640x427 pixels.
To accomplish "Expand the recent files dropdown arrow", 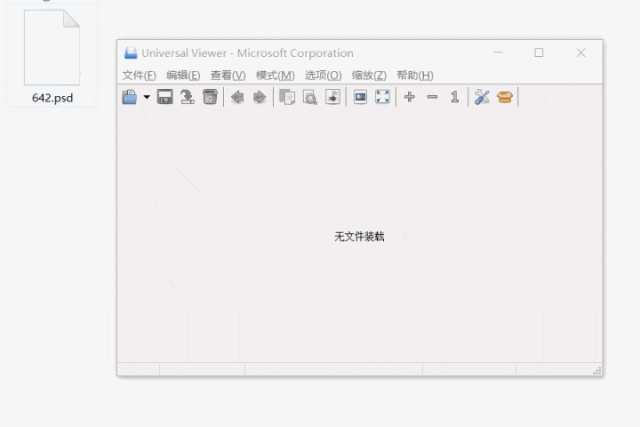I will (x=147, y=97).
